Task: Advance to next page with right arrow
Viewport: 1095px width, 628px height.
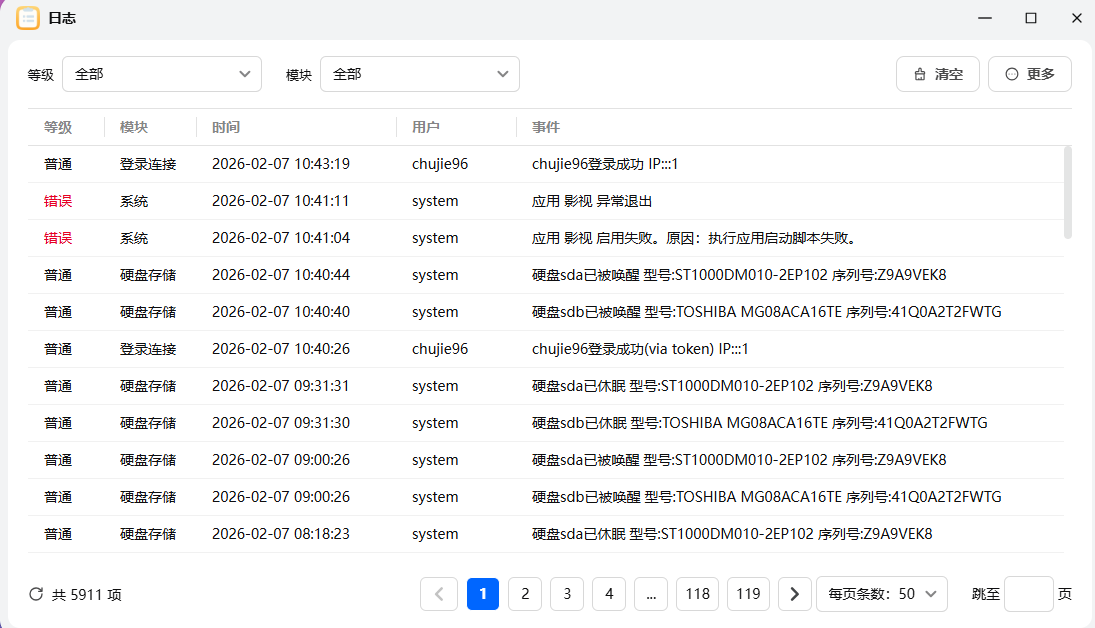Action: tap(794, 593)
